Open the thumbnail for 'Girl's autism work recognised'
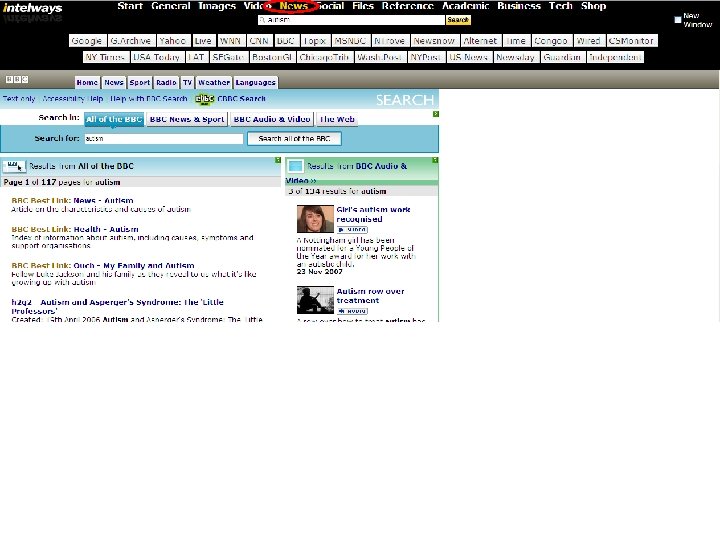Image resolution: width=720 pixels, height=540 pixels. 315,219
